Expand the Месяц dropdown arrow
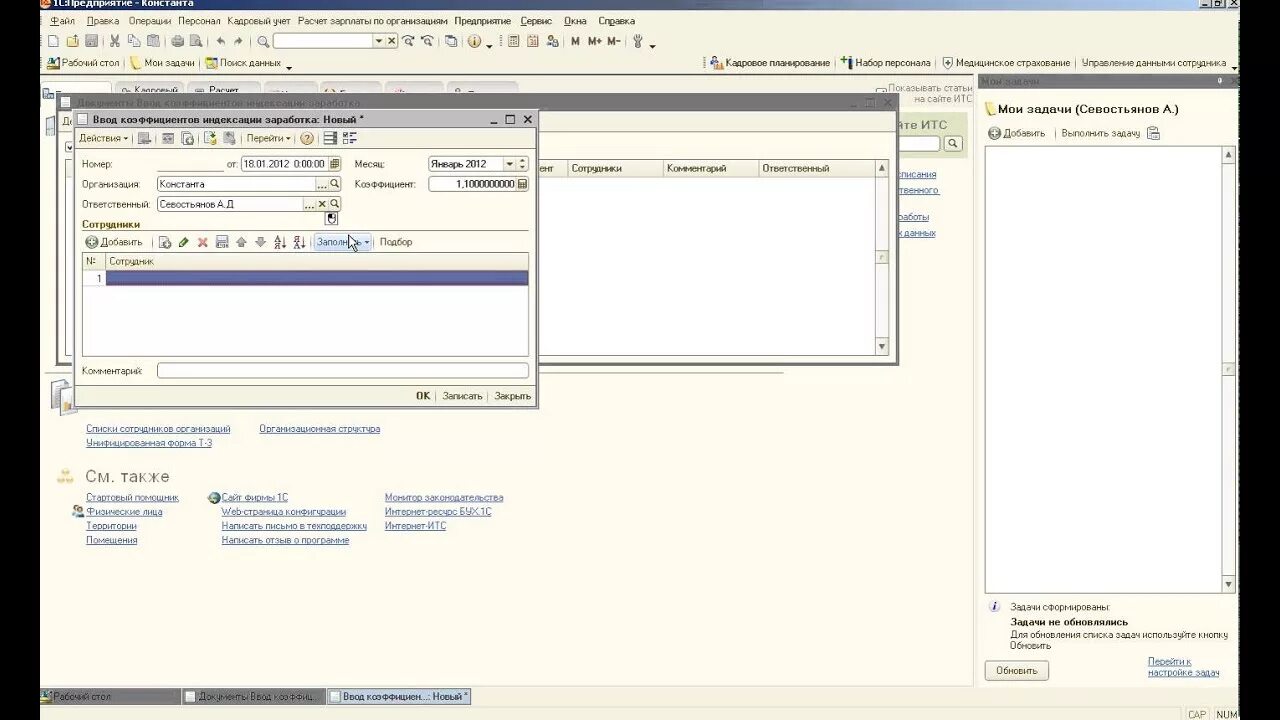 click(509, 164)
